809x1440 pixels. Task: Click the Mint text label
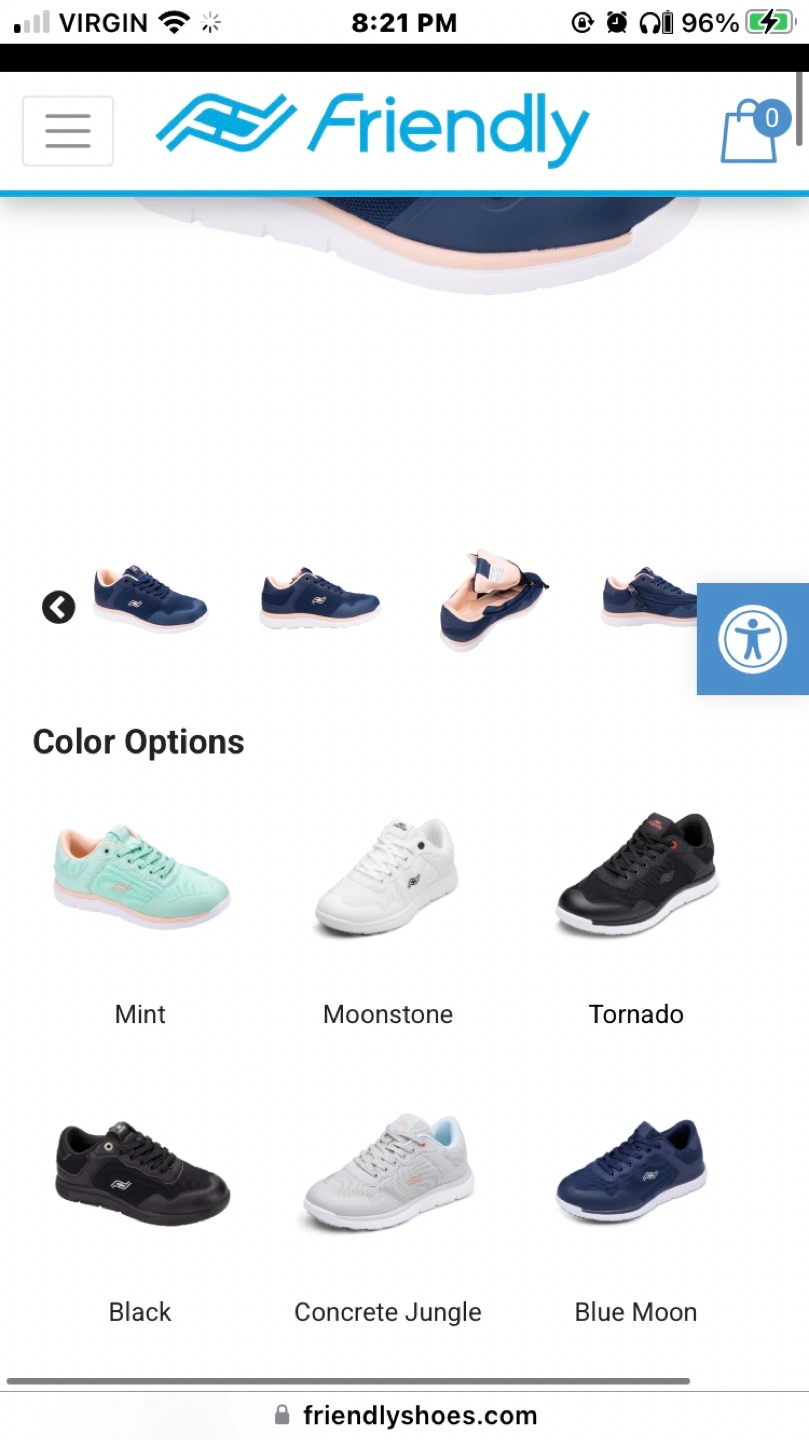pyautogui.click(x=140, y=1014)
